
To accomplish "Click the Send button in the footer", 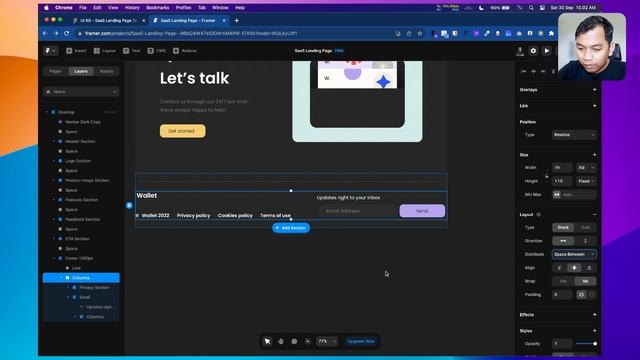I will (x=422, y=211).
